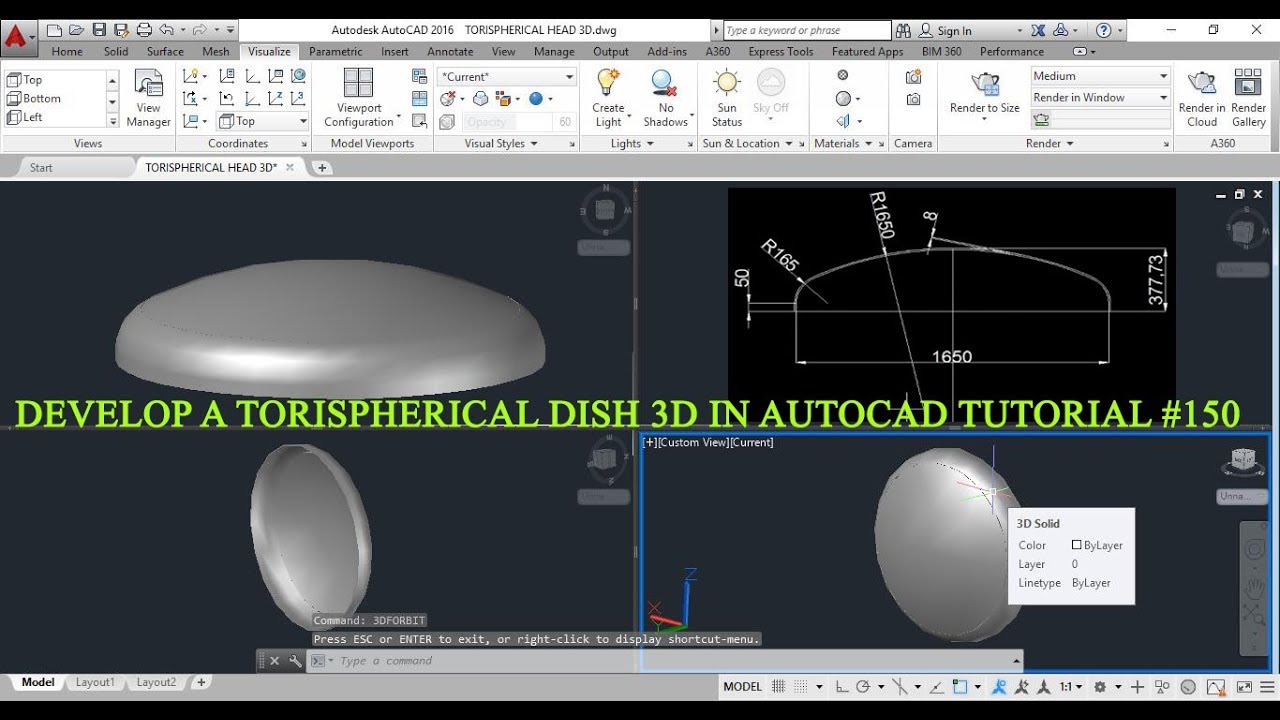Image resolution: width=1280 pixels, height=720 pixels.
Task: Toggle Ortho mode in status bar
Action: click(x=842, y=687)
